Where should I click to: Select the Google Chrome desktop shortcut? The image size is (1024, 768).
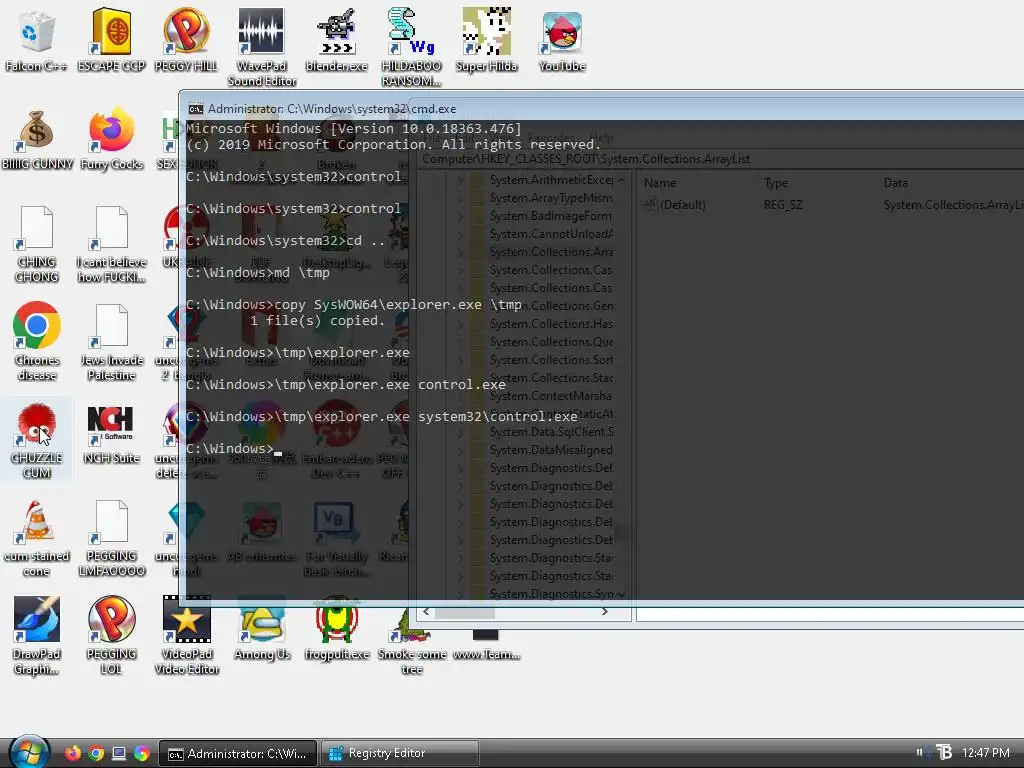point(37,341)
